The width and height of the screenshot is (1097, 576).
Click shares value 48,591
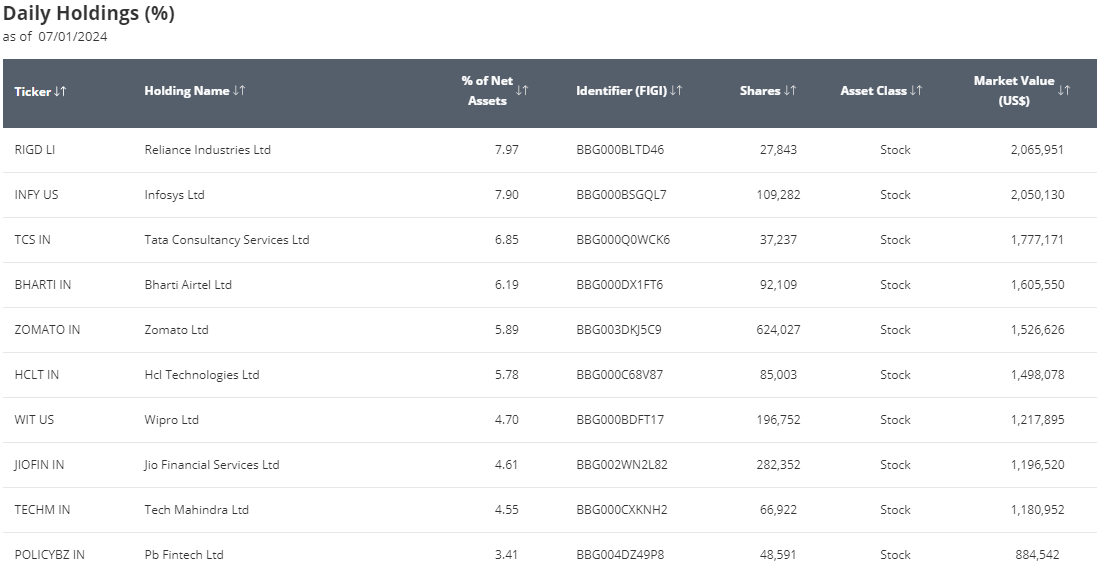coord(778,555)
